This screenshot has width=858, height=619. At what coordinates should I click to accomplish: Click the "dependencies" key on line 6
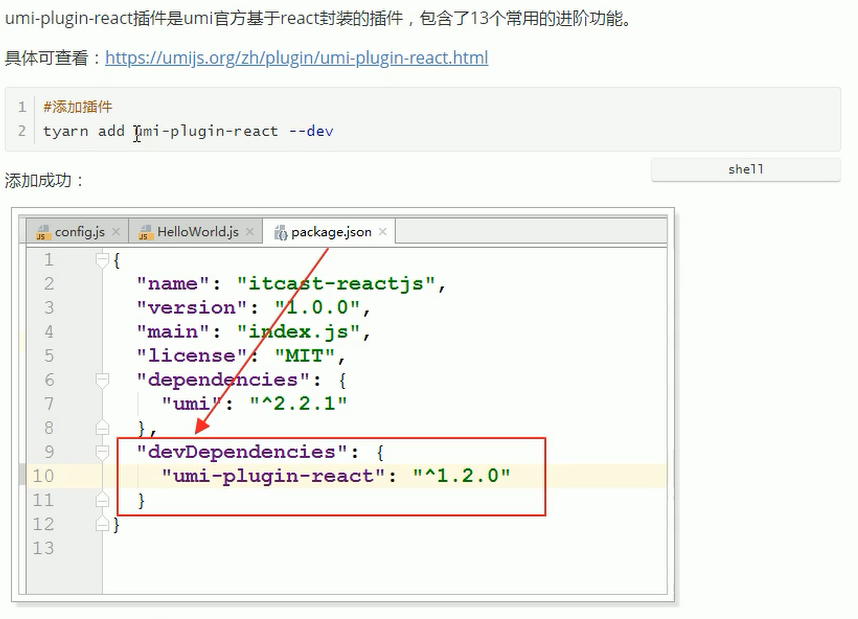(224, 380)
